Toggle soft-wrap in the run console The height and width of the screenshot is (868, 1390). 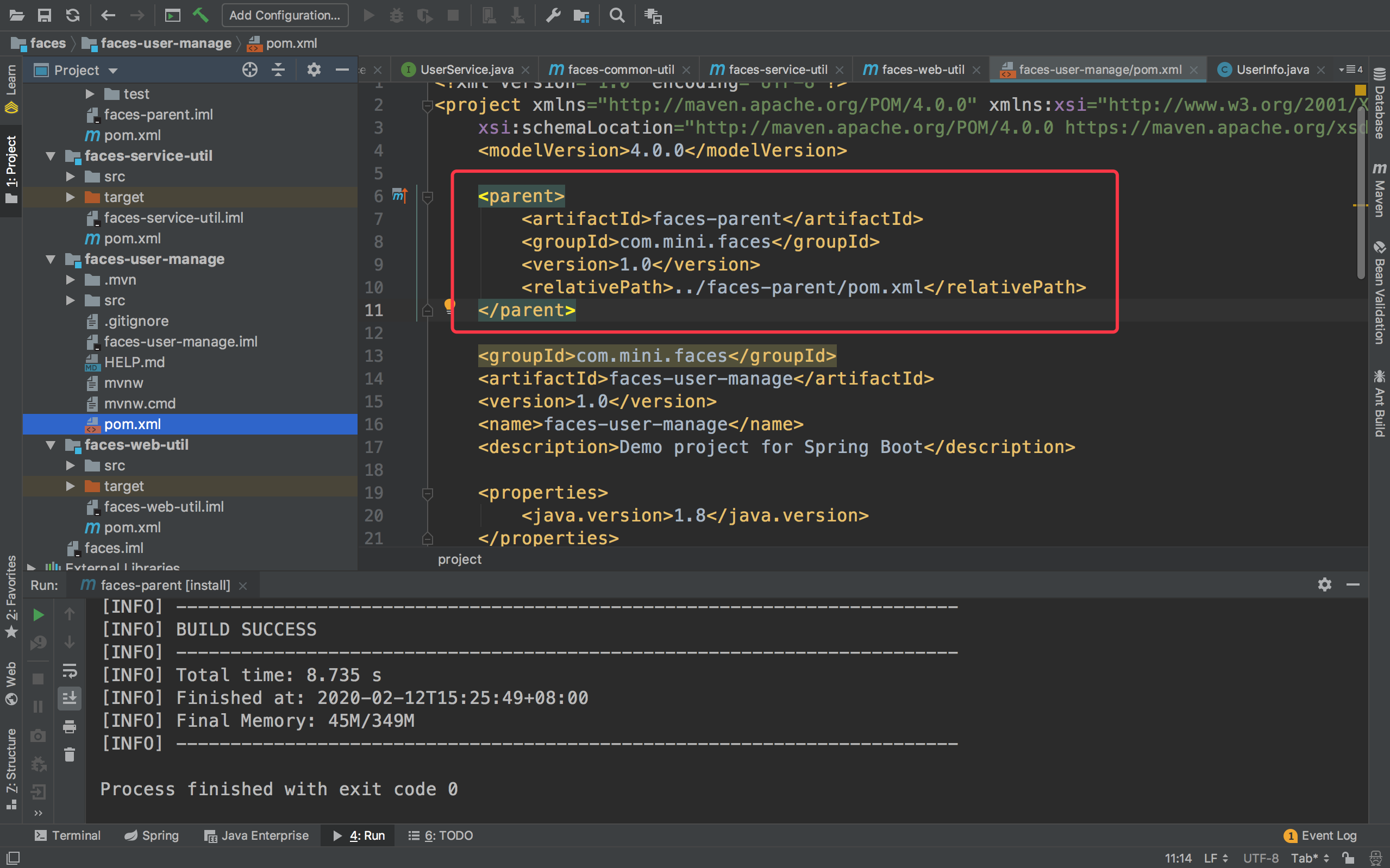[x=70, y=671]
